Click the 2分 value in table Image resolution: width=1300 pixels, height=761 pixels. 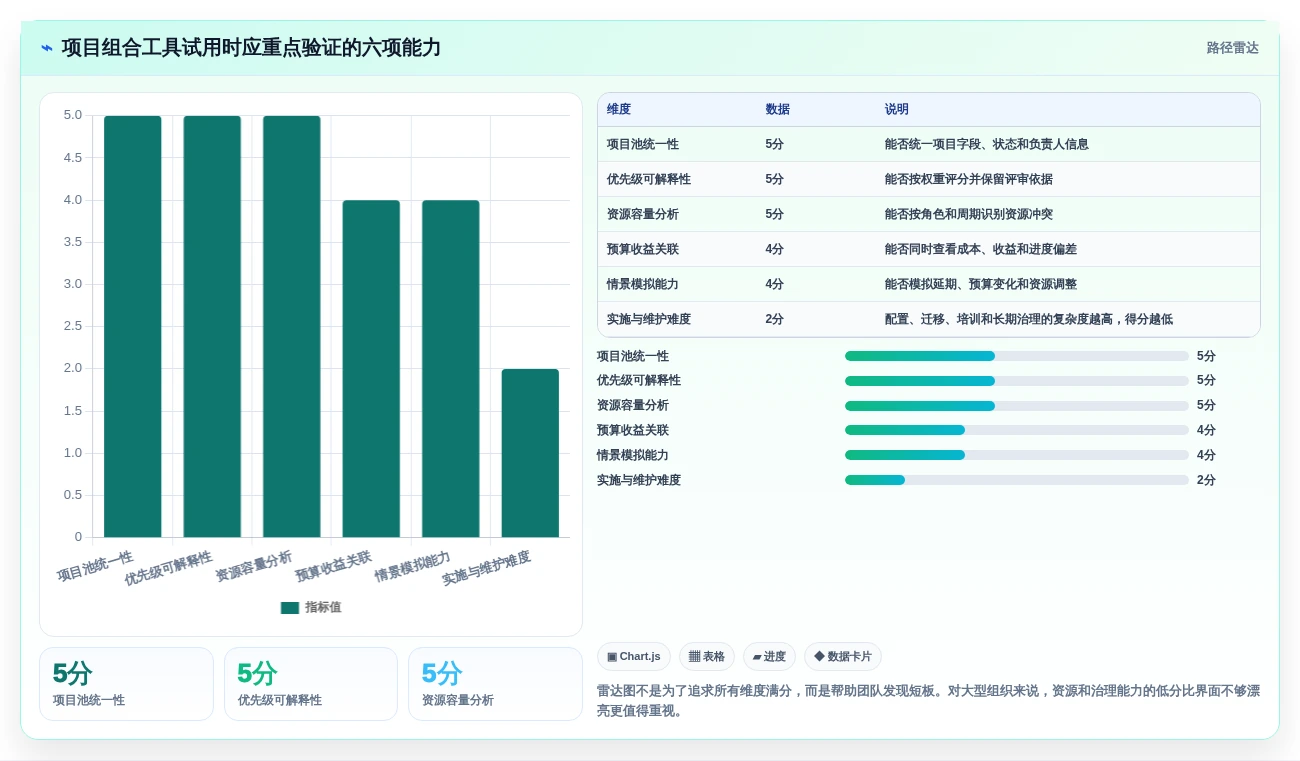tap(775, 319)
